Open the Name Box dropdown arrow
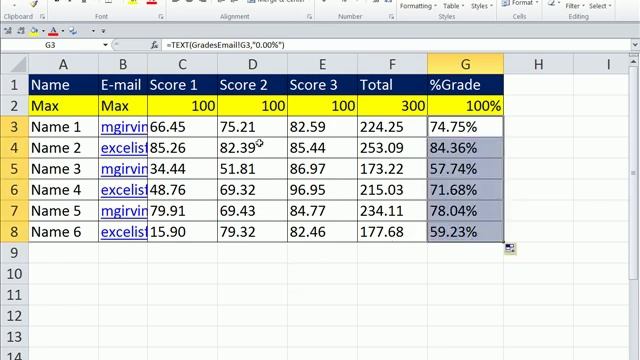The image size is (640, 360). pos(105,45)
